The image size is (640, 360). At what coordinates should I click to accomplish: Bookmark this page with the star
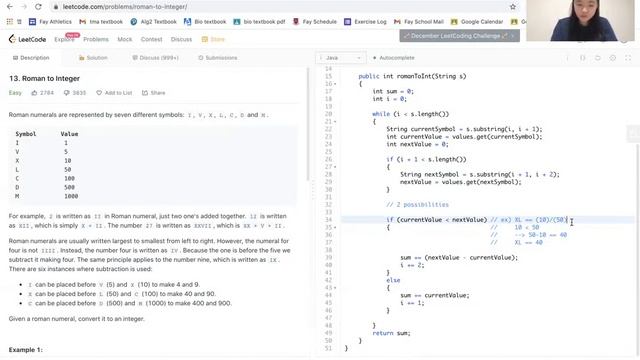(x=513, y=7)
